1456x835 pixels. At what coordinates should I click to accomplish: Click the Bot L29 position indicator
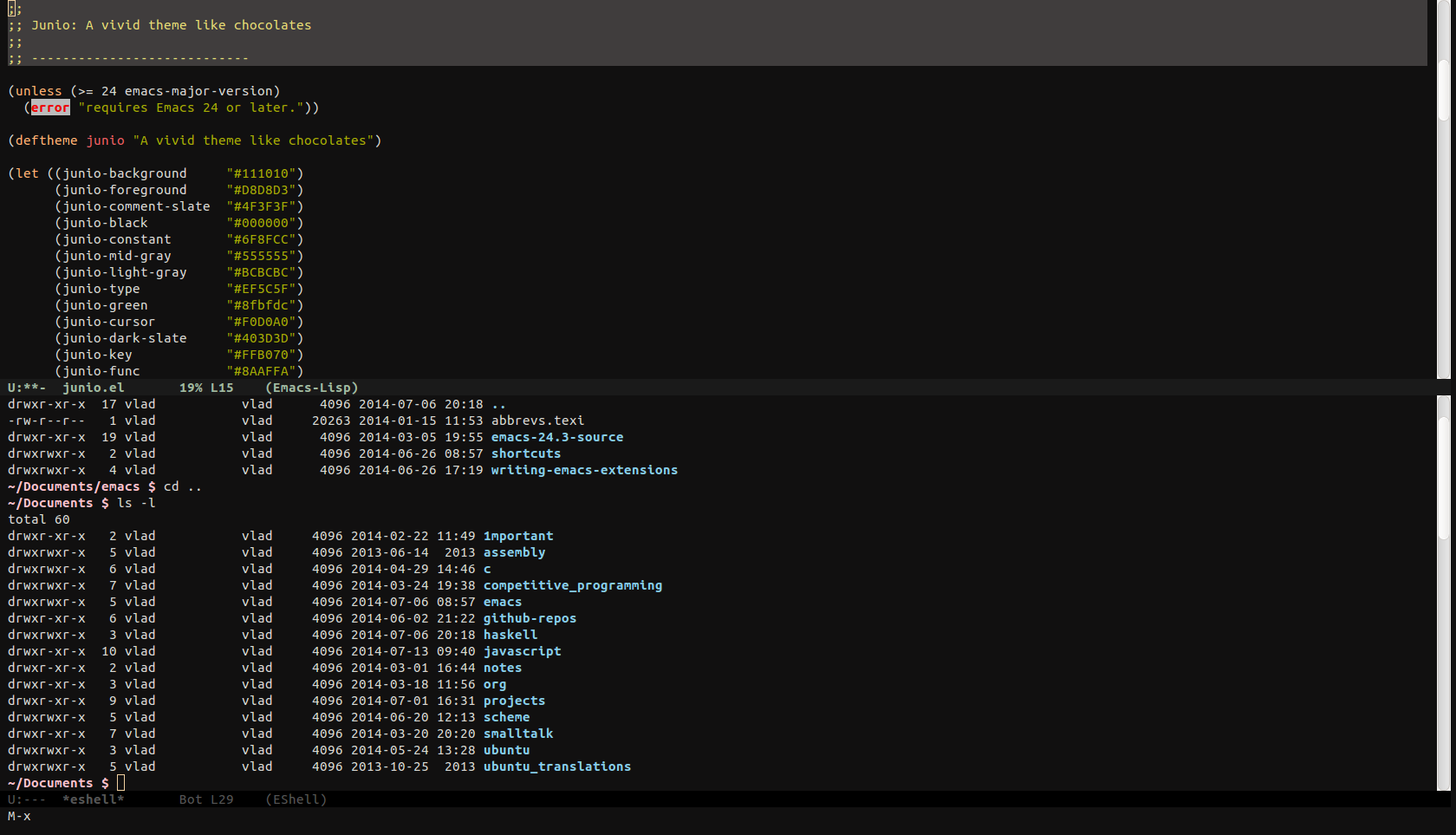coord(206,799)
